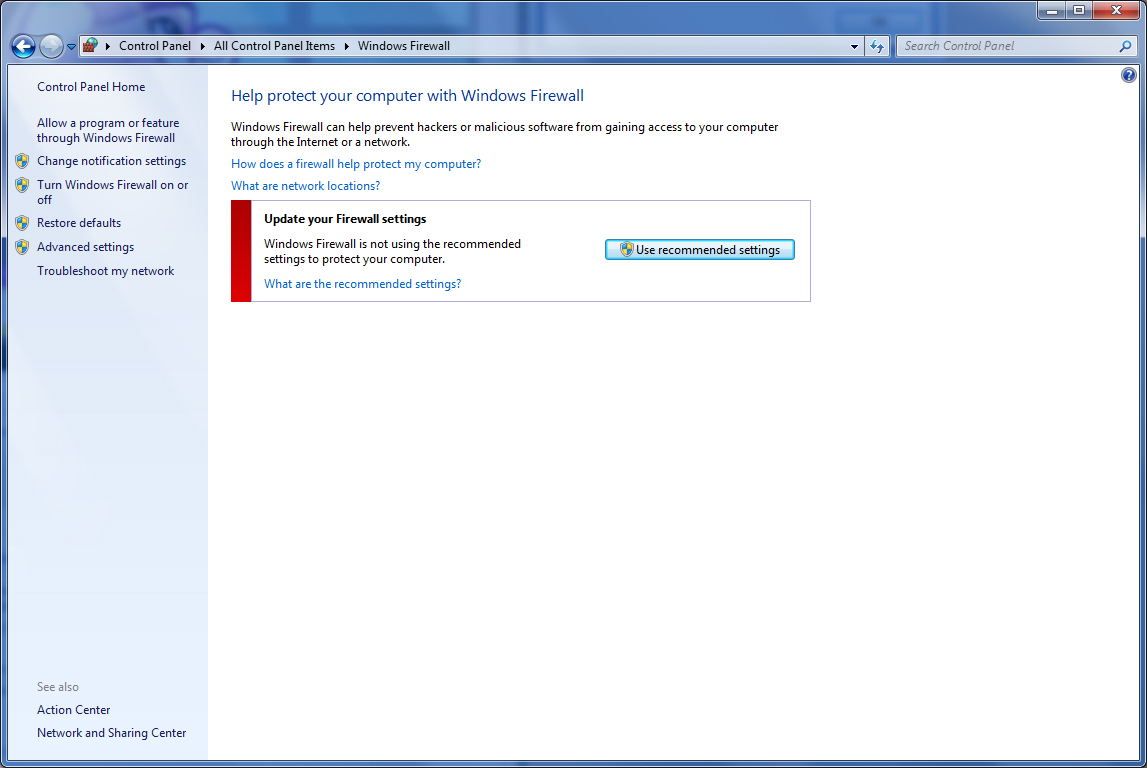1147x768 pixels.
Task: Maximize the Windows Firewall window
Action: (1078, 10)
